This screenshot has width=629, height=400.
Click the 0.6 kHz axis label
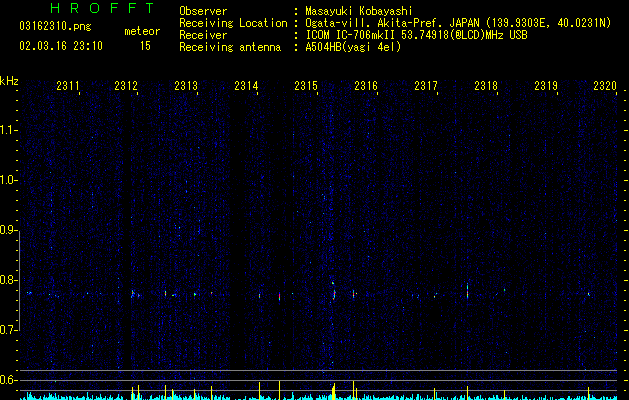click(x=9, y=380)
